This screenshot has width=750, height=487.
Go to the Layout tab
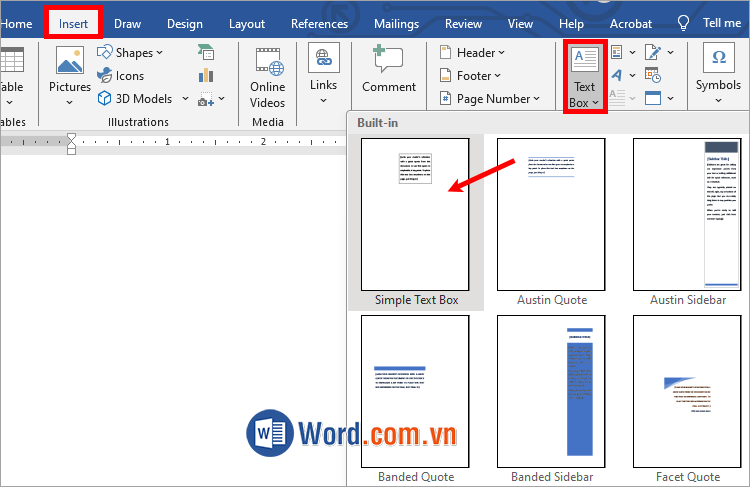(x=247, y=23)
